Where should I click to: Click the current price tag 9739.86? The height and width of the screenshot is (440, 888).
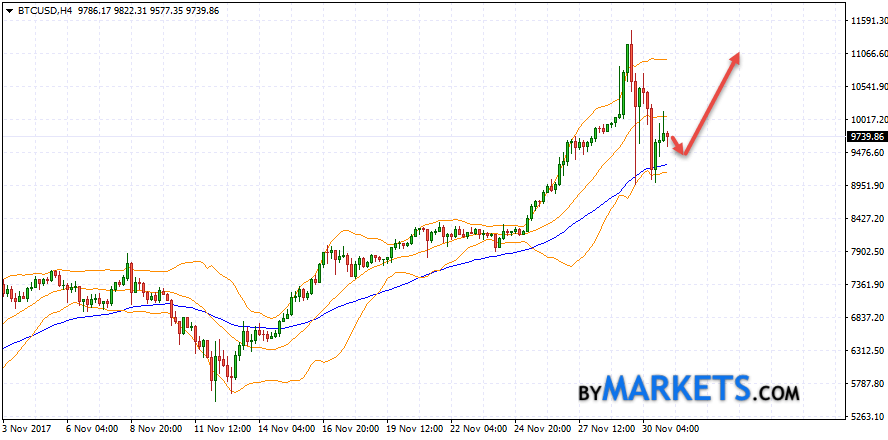click(866, 136)
